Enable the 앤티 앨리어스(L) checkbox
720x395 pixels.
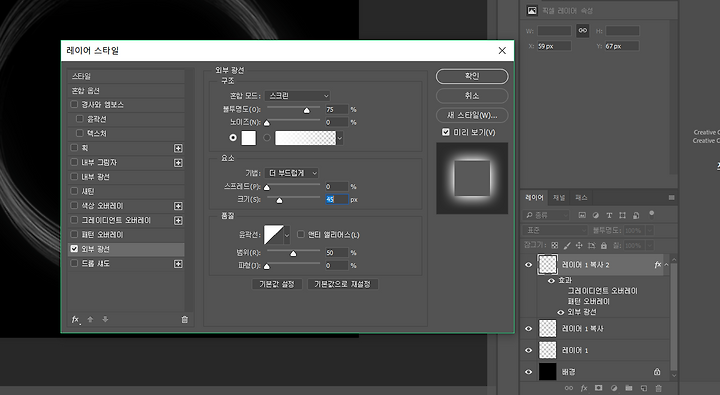click(x=301, y=234)
